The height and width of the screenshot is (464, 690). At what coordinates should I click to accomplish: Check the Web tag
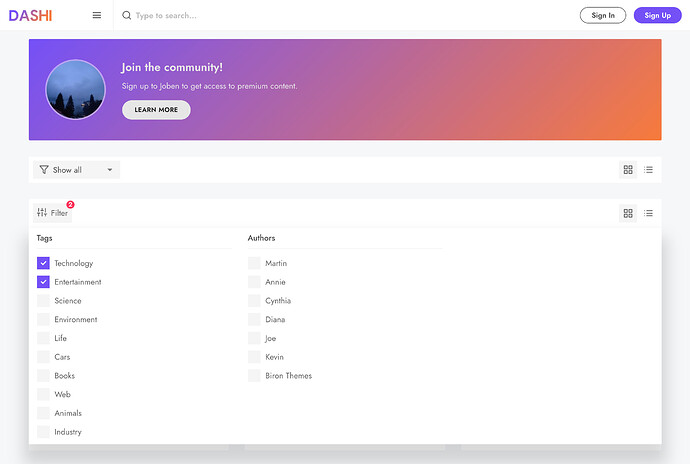click(x=43, y=394)
